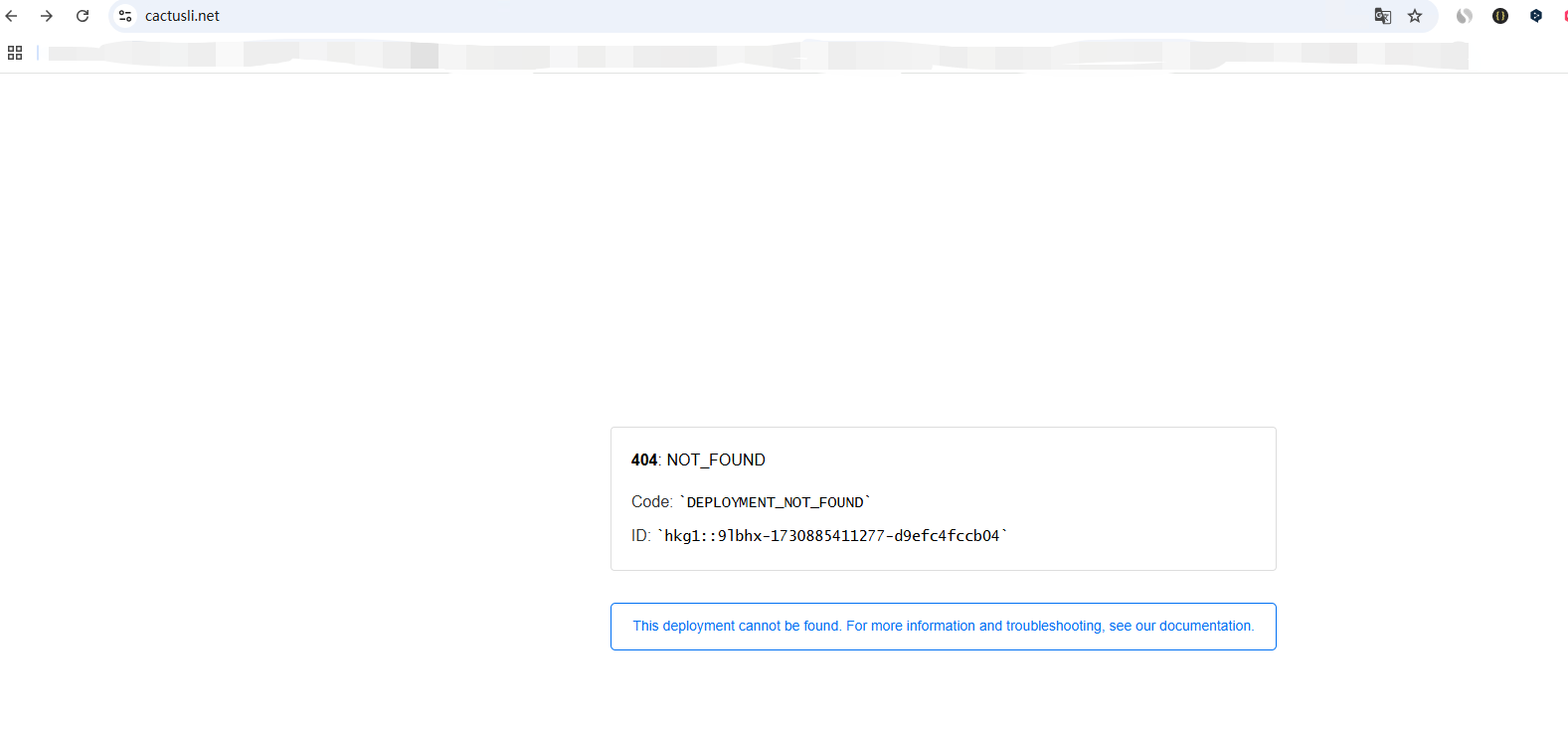Open the blue hexagon extension icon
1568x734 pixels.
pos(1536,16)
